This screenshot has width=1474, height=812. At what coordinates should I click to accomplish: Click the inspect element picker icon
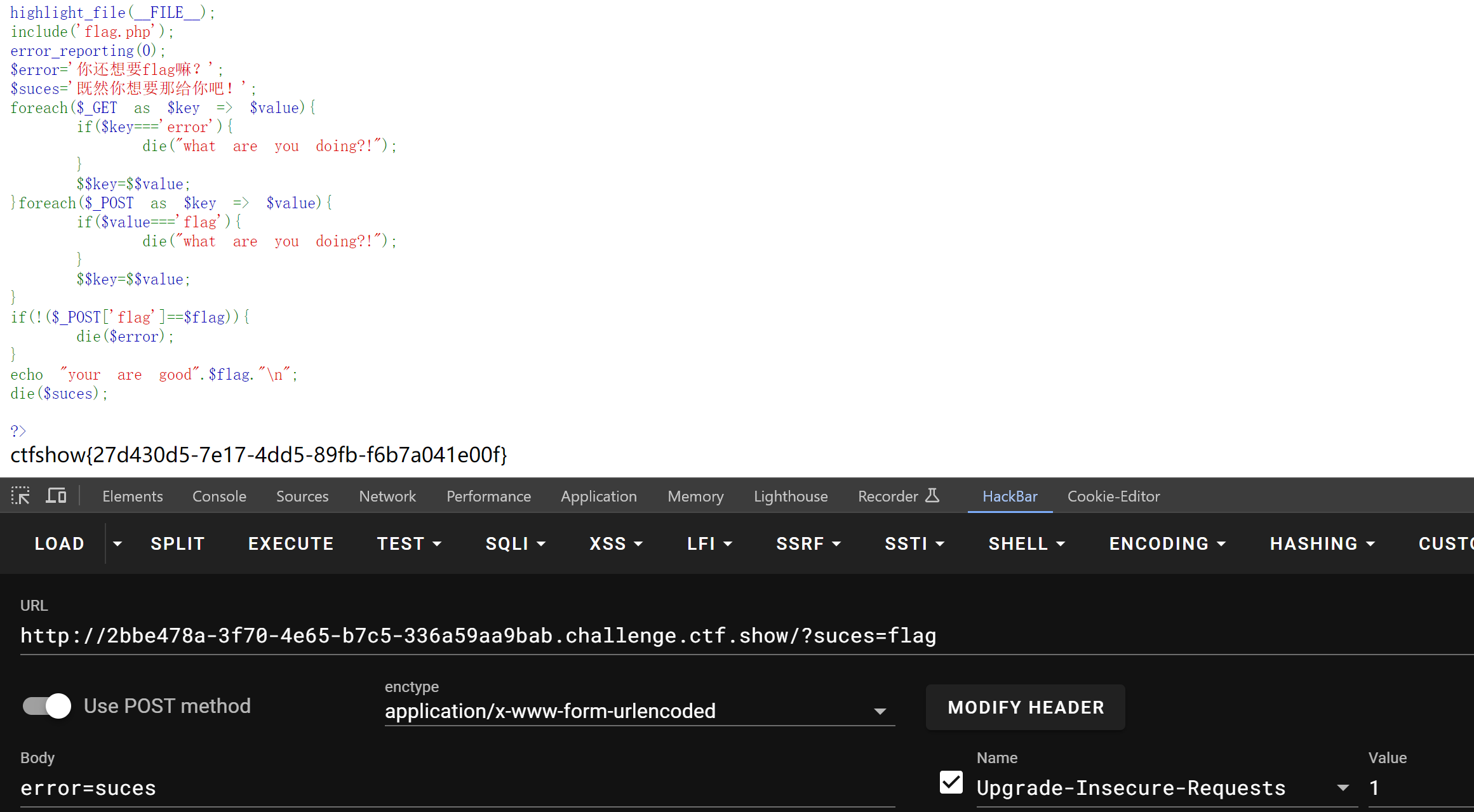20,496
